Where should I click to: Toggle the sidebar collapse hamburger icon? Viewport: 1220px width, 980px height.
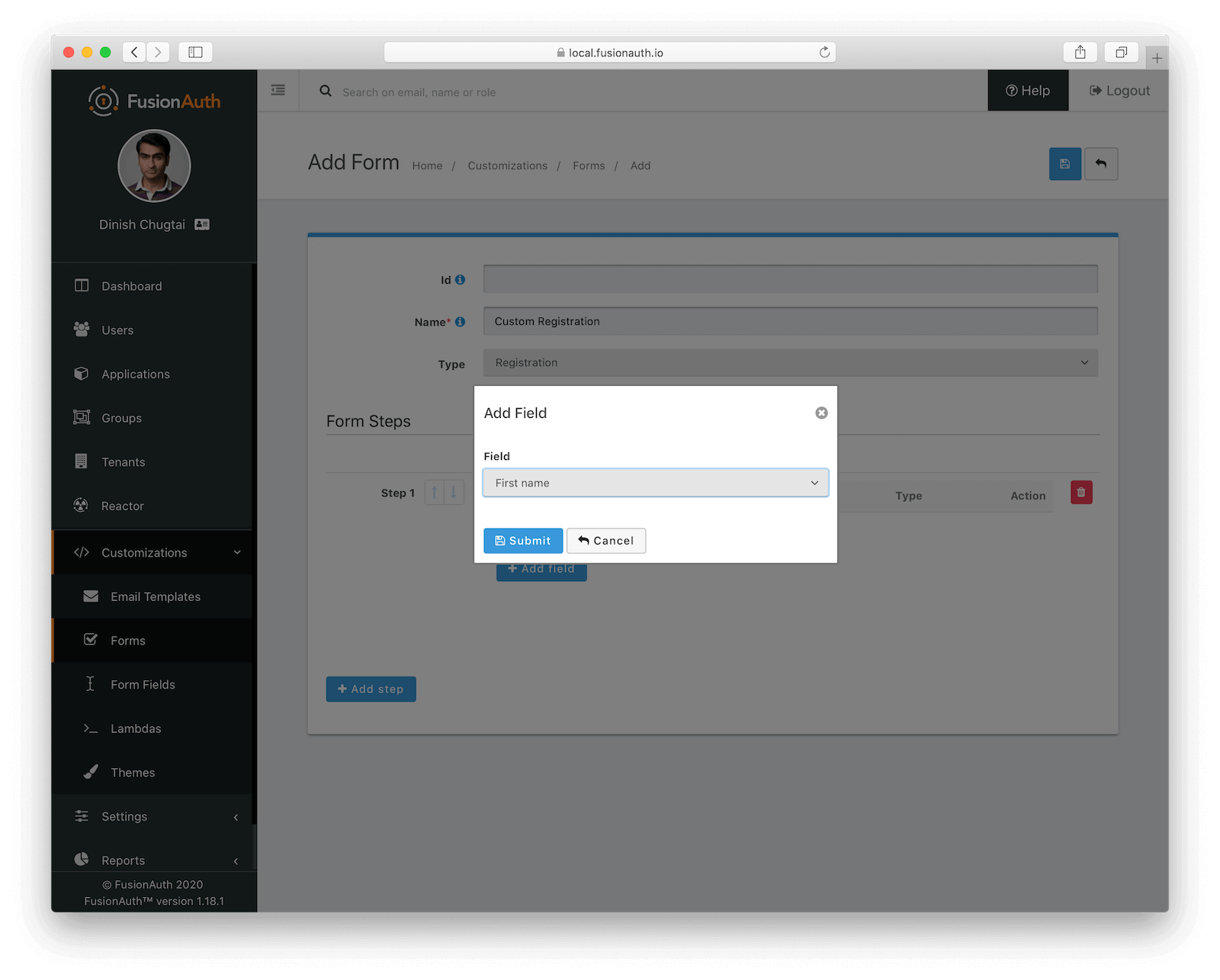pyautogui.click(x=278, y=90)
